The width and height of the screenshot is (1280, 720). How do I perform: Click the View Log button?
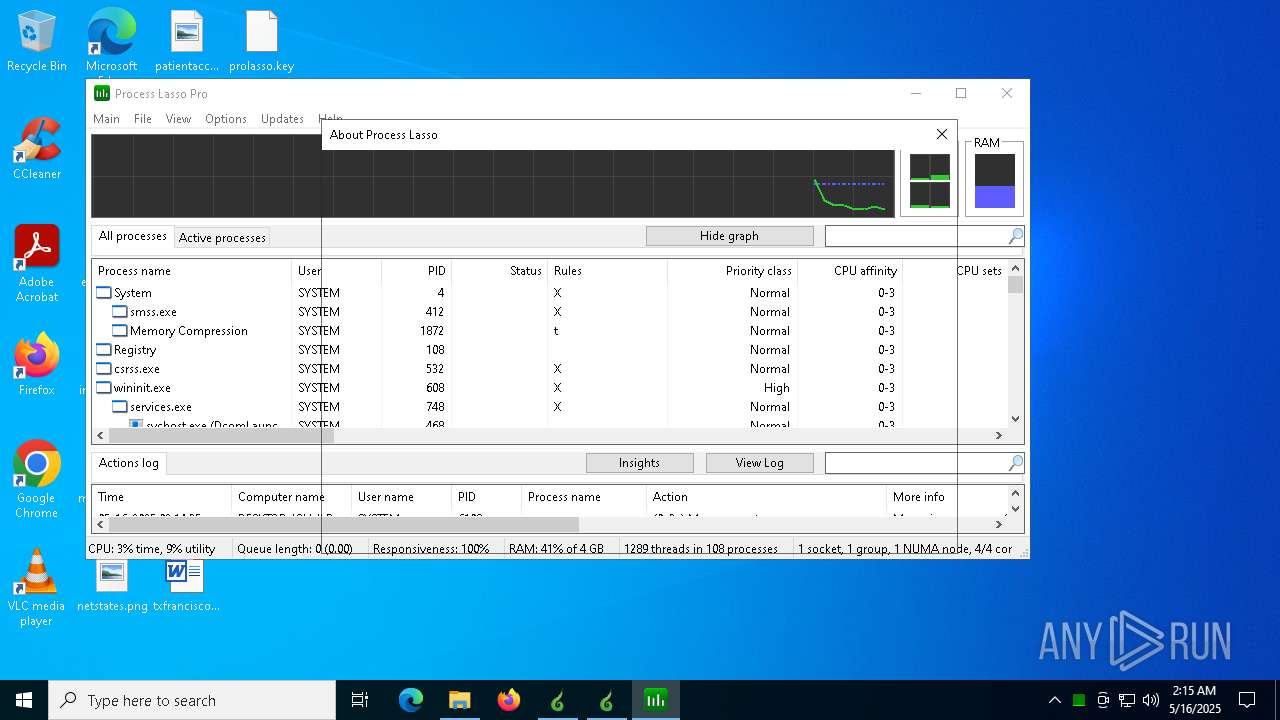point(759,463)
